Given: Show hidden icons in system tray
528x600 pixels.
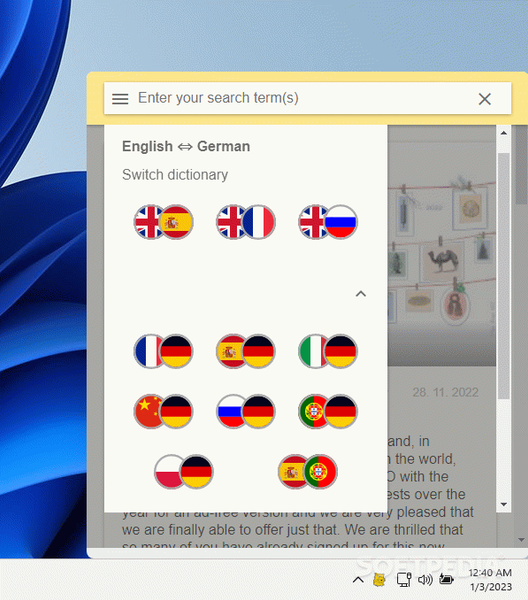Looking at the screenshot, I should tap(358, 580).
